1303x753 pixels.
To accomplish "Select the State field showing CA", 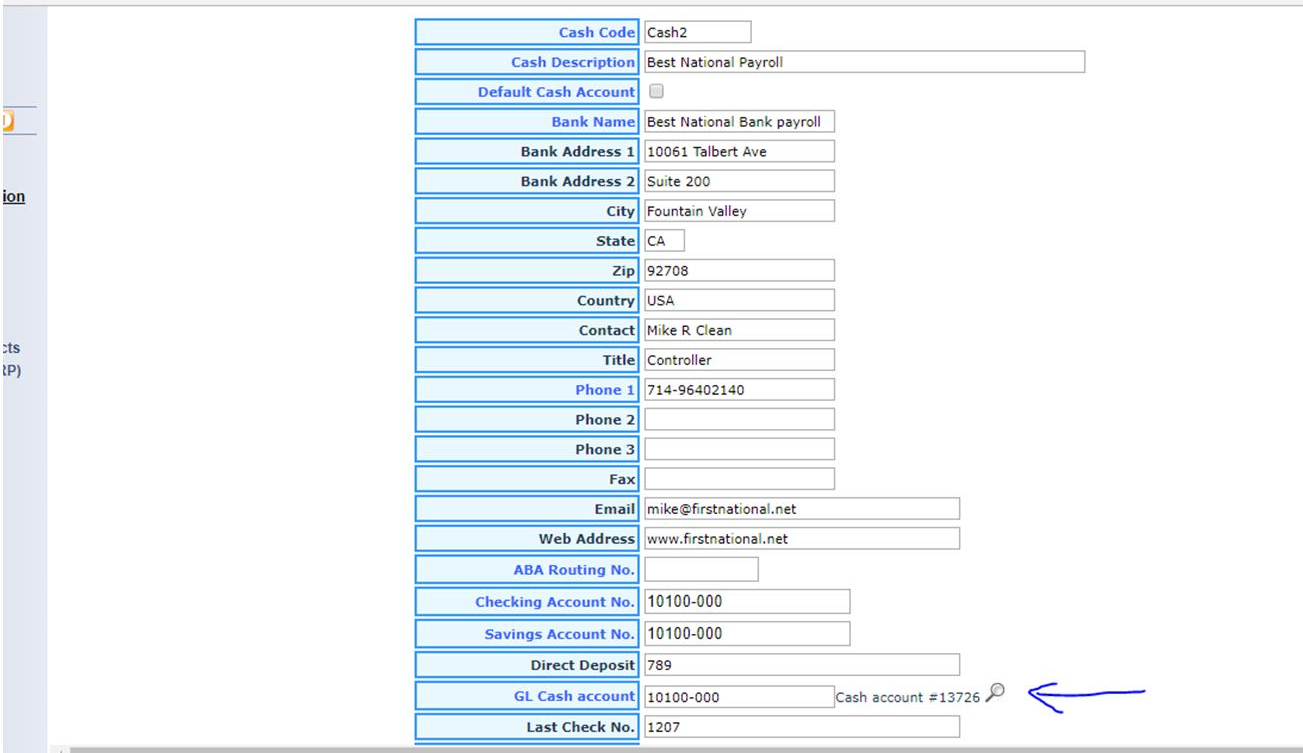I will click(x=664, y=241).
